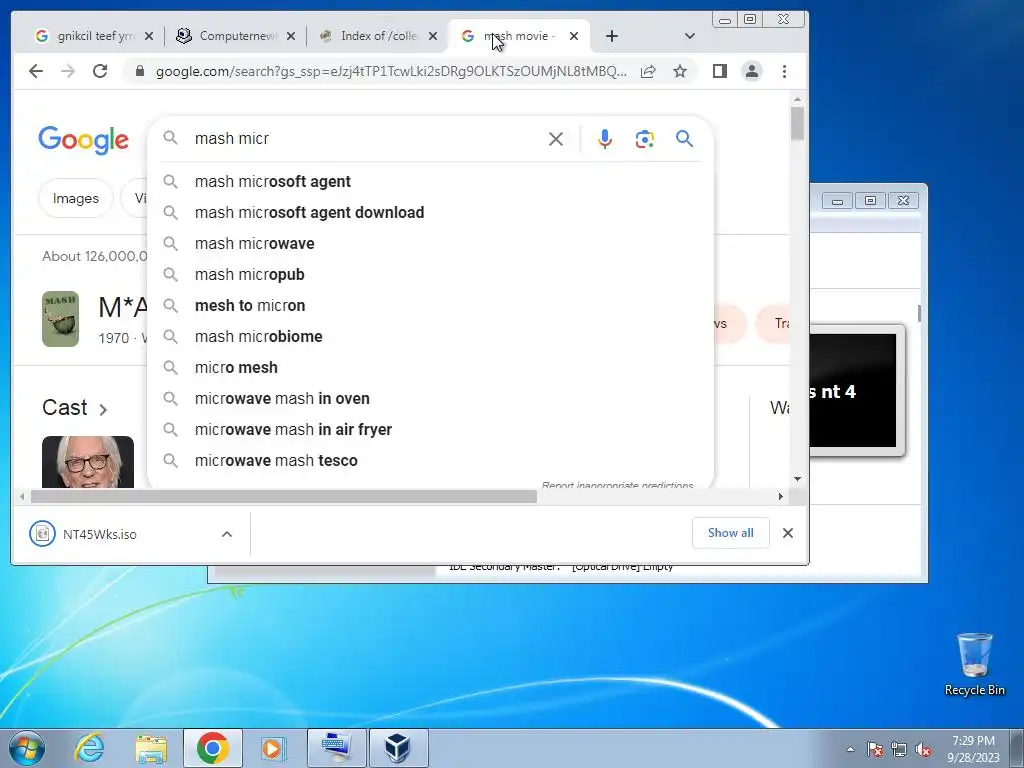
Task: Click Show all downloads button
Action: (x=730, y=533)
